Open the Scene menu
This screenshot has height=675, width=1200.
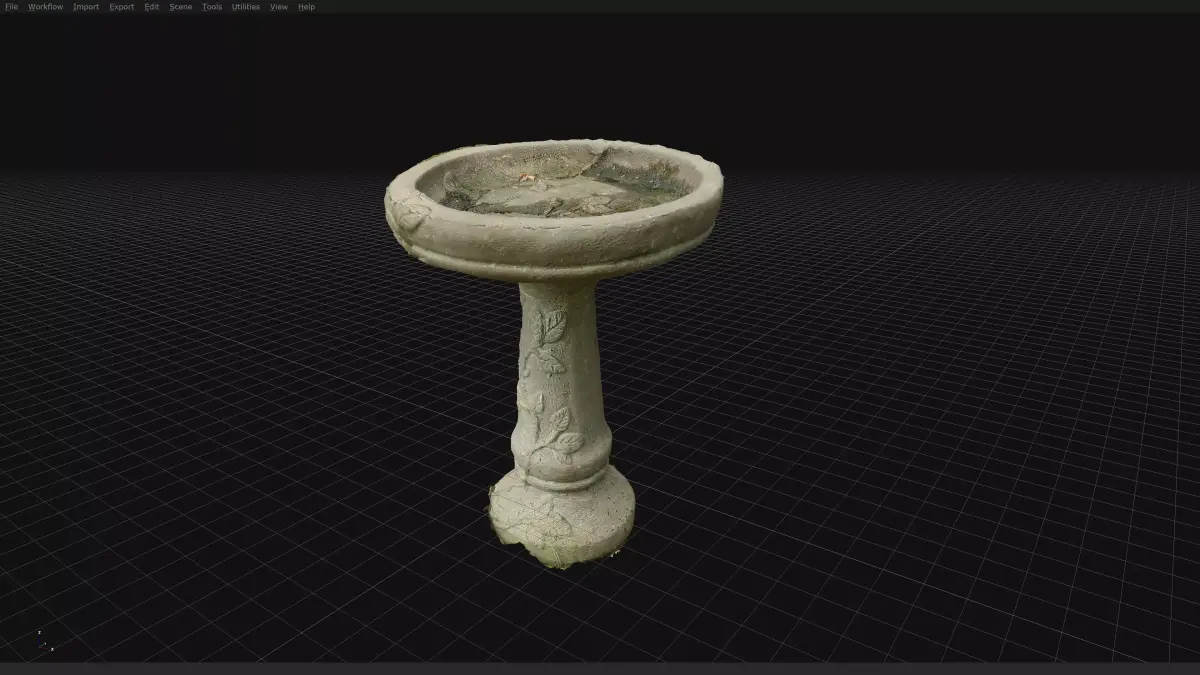tap(181, 7)
